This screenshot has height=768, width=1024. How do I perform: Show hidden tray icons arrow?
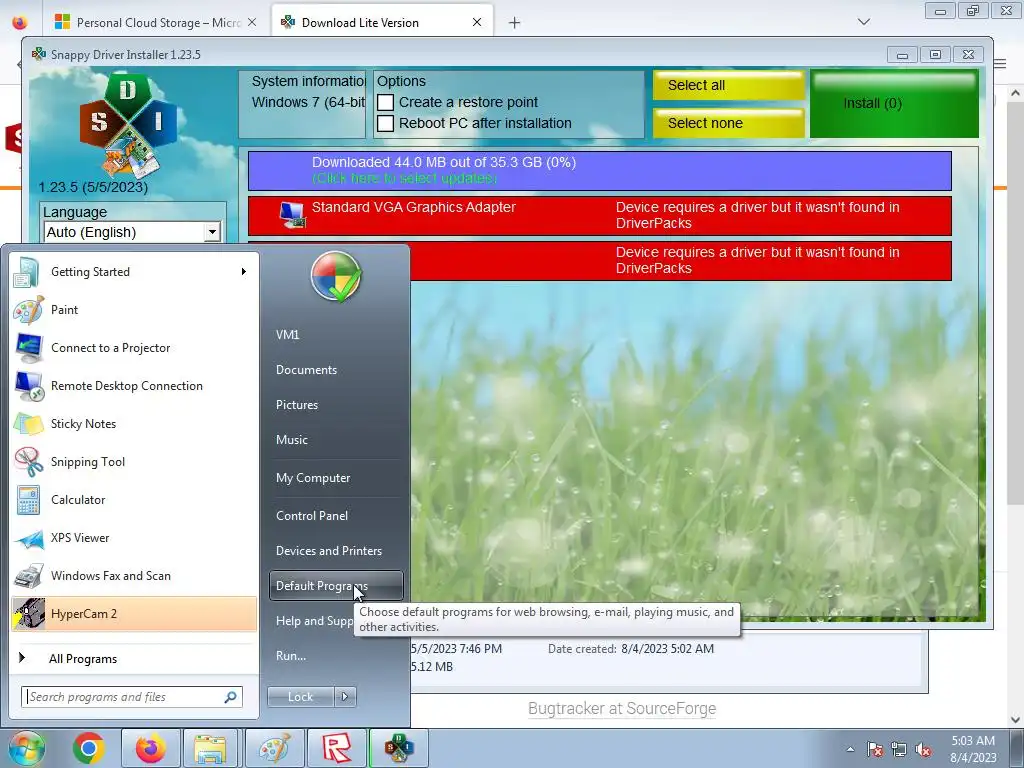pyautogui.click(x=850, y=749)
